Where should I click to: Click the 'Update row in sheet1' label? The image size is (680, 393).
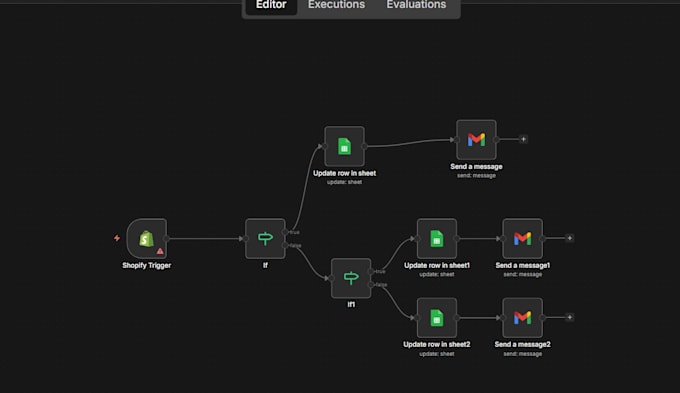click(x=437, y=265)
